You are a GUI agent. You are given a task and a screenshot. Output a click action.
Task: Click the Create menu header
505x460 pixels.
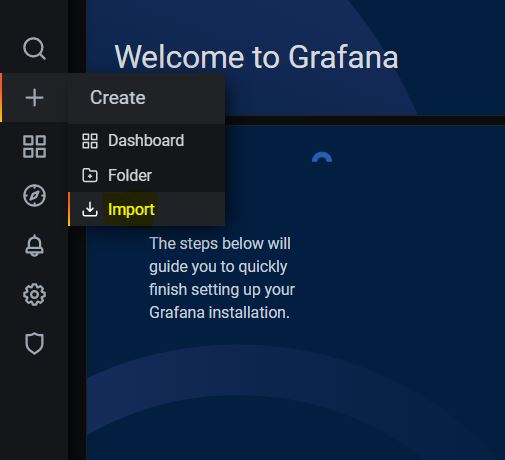118,98
